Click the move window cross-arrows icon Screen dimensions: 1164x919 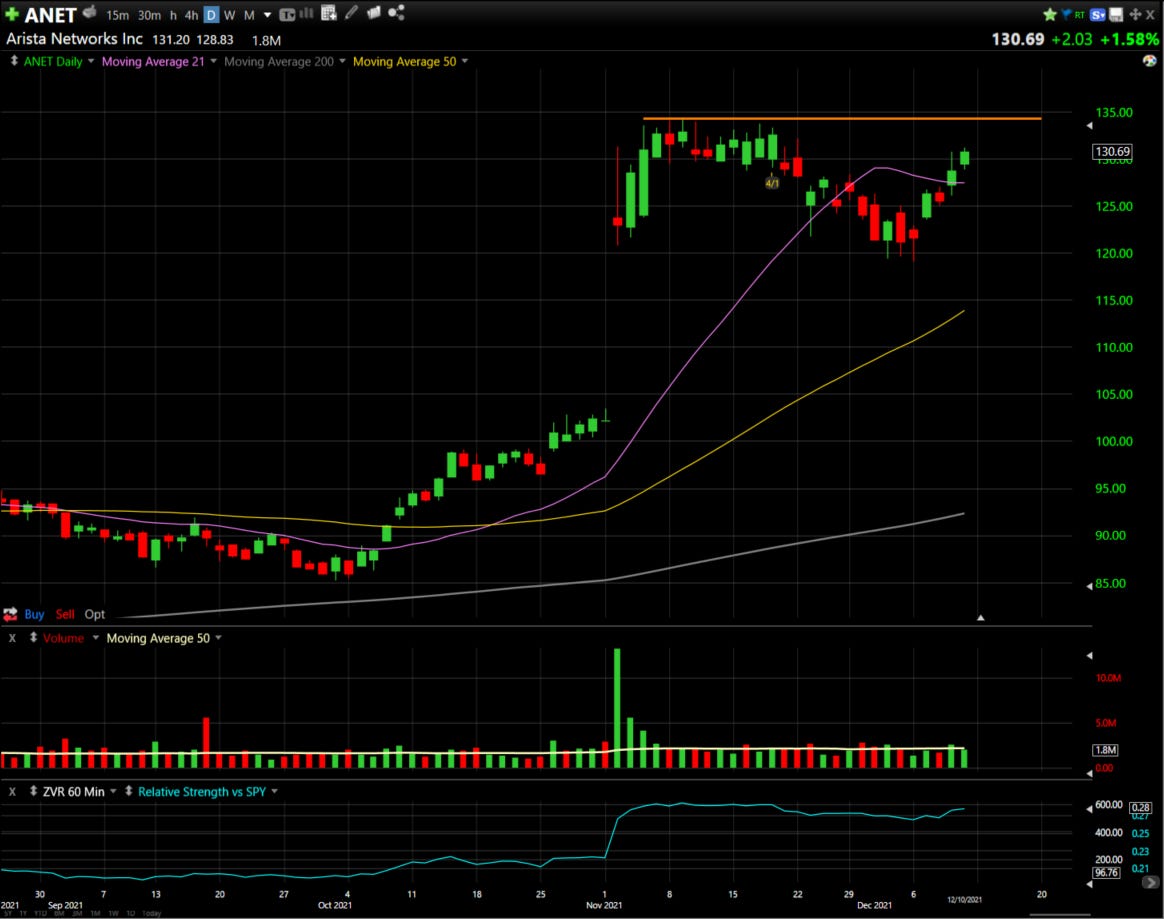click(x=1135, y=14)
